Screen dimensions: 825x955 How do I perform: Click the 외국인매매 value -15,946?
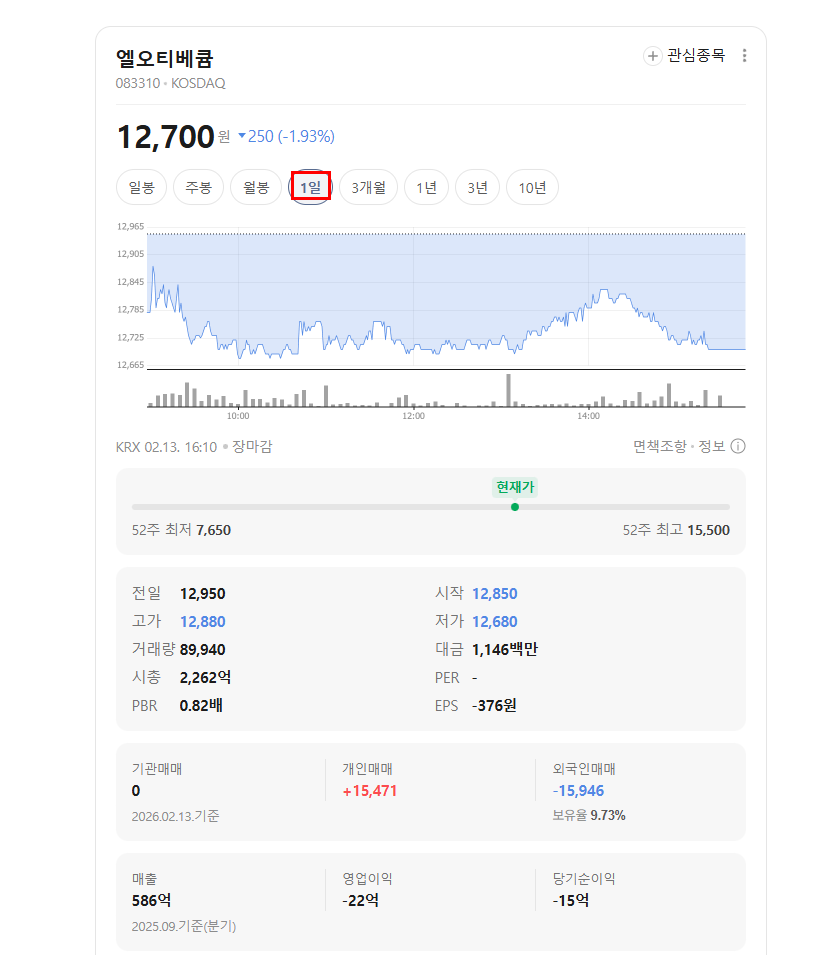578,791
